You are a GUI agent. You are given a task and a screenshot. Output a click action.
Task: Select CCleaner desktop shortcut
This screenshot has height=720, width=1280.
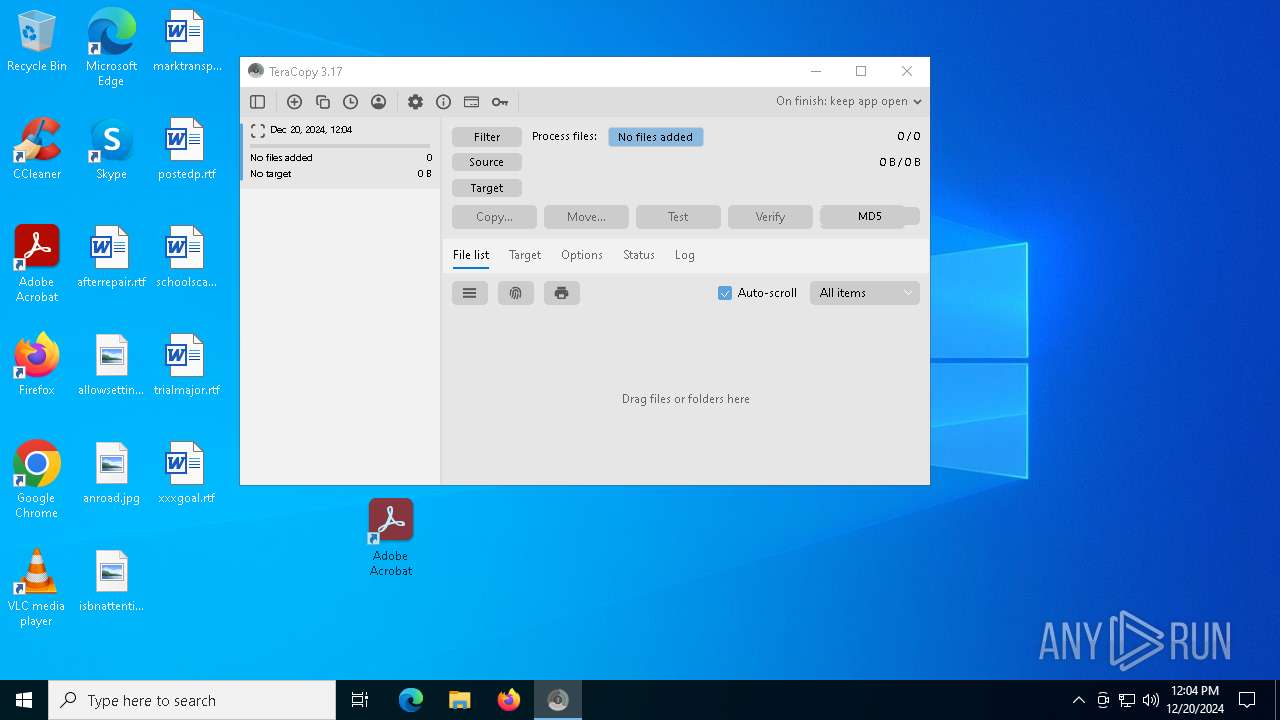pos(37,149)
